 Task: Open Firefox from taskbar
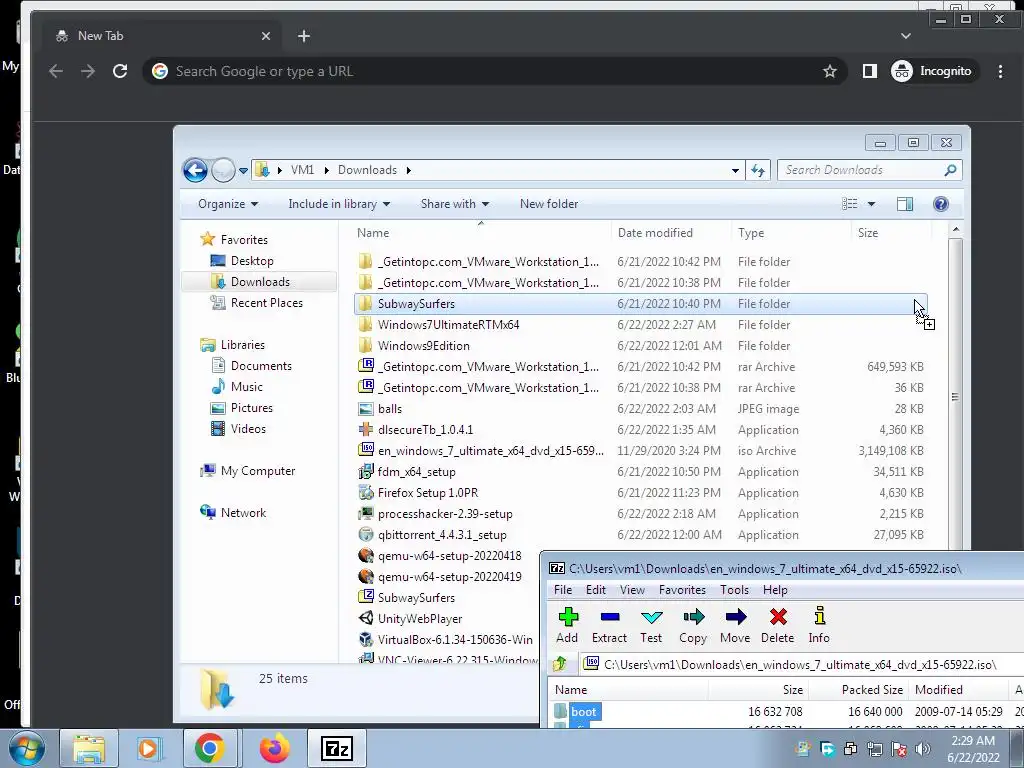(x=274, y=748)
